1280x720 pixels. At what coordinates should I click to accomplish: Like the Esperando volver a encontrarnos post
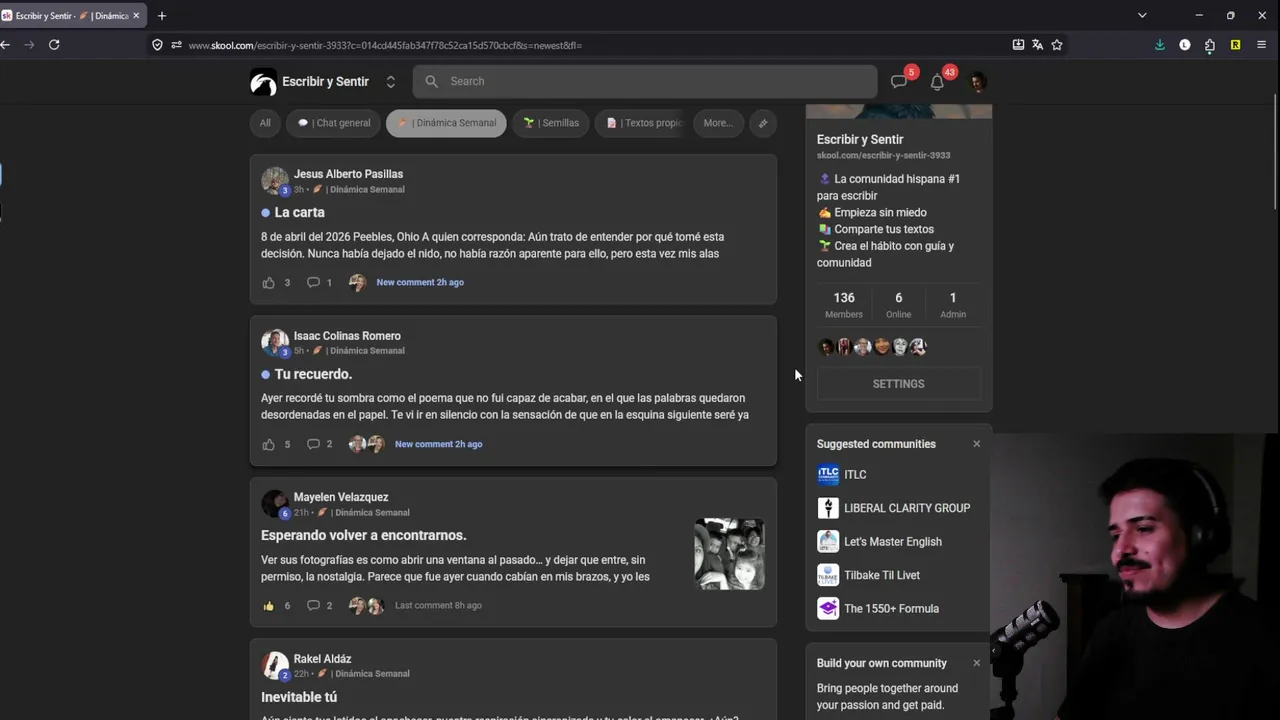[268, 606]
